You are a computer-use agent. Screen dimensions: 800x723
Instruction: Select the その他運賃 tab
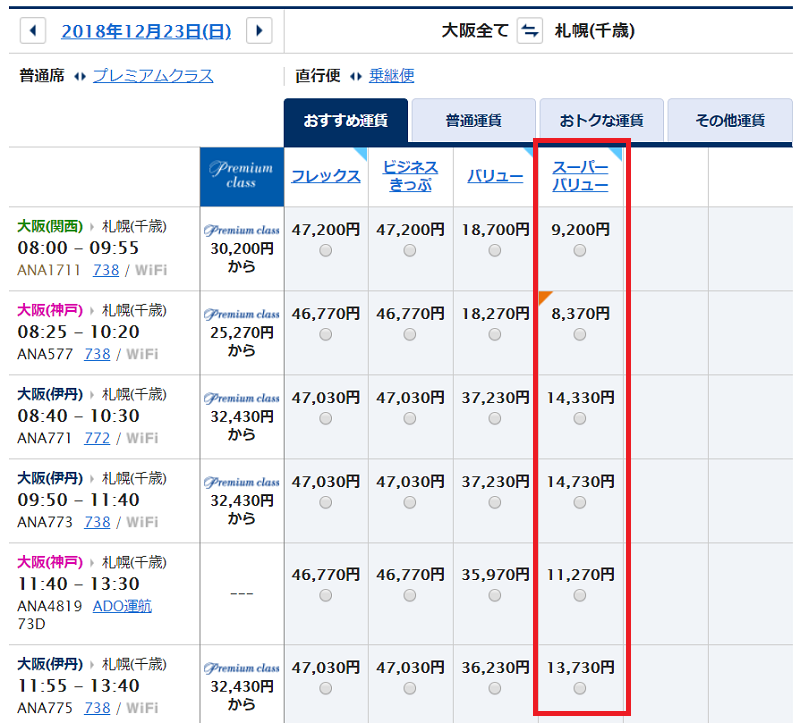[730, 121]
